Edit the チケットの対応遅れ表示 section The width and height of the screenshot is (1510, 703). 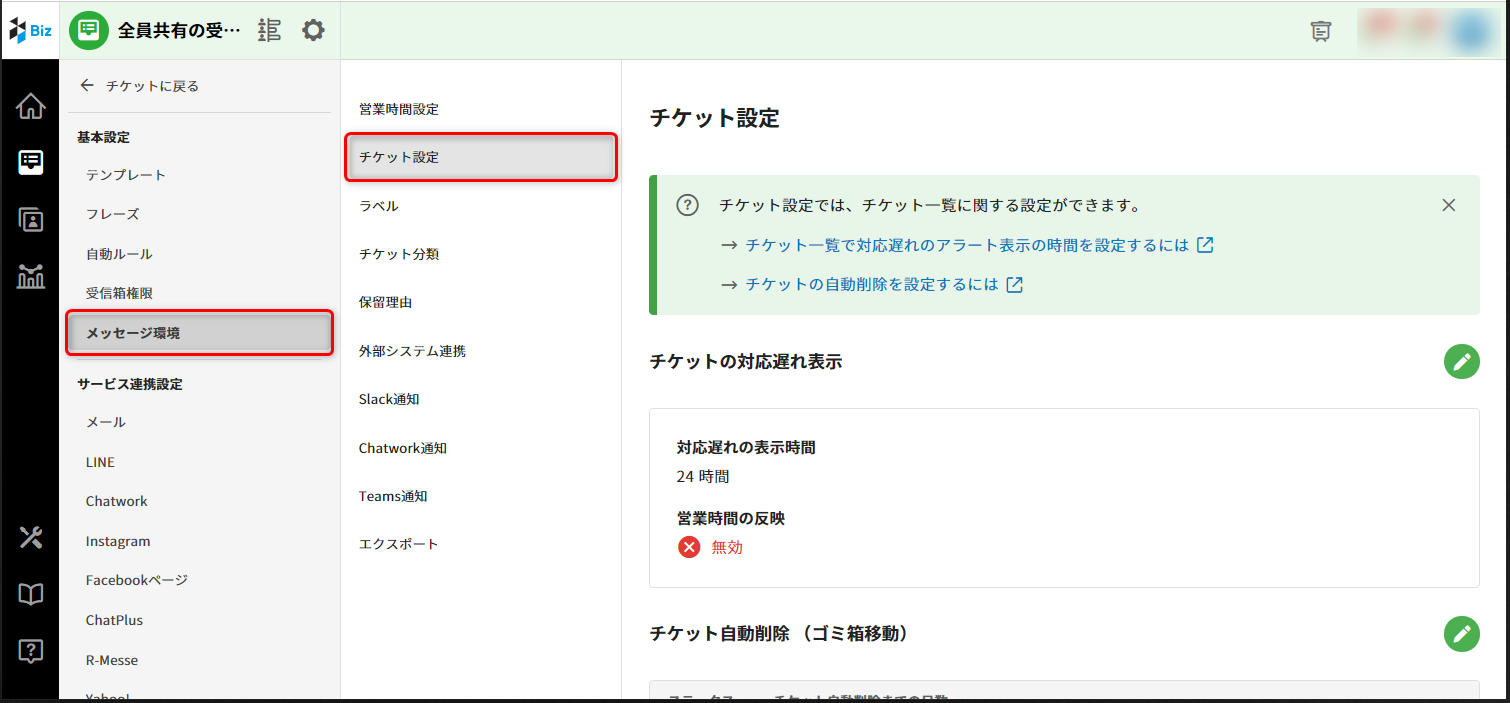click(1461, 361)
